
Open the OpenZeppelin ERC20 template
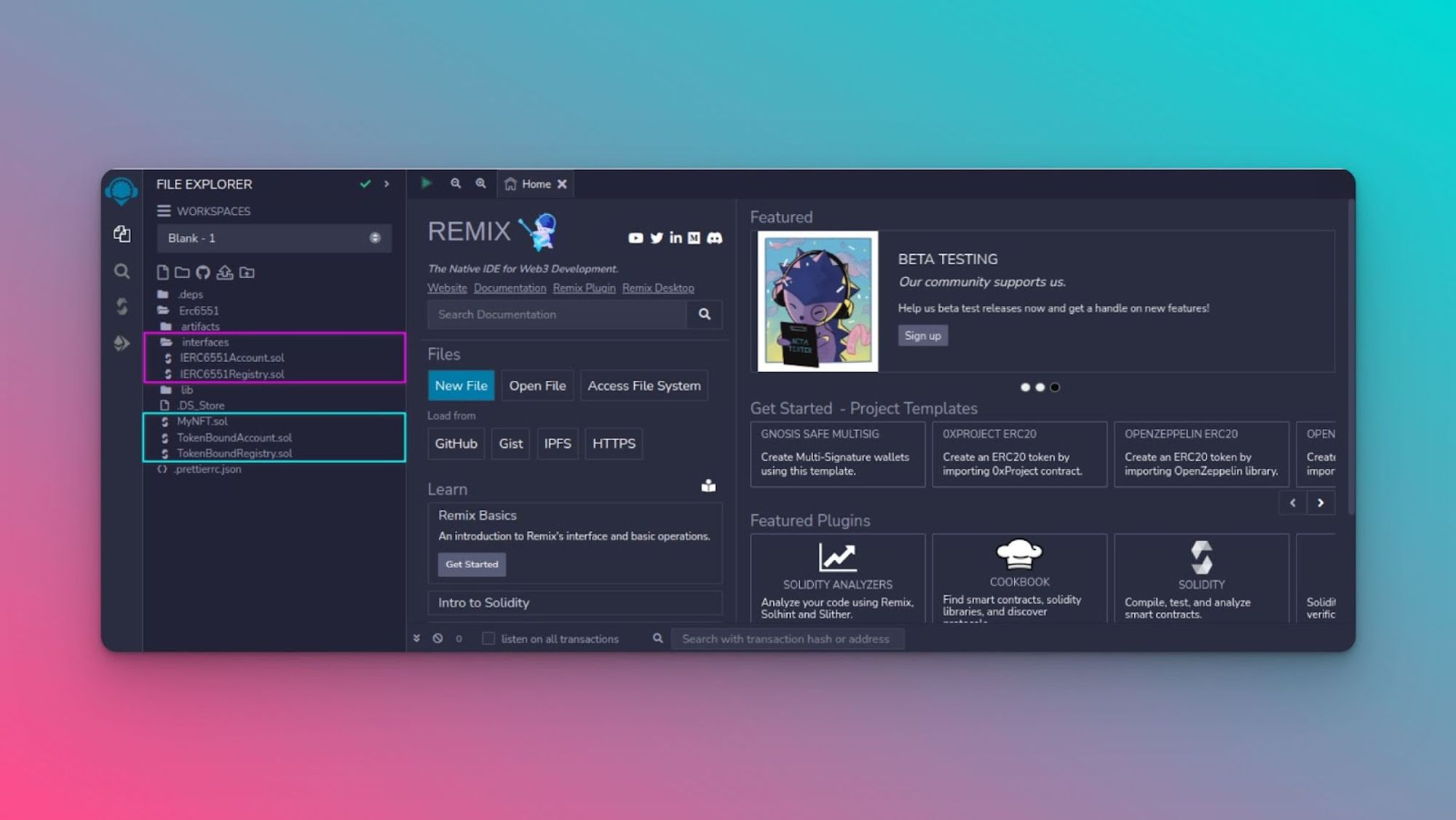1201,454
